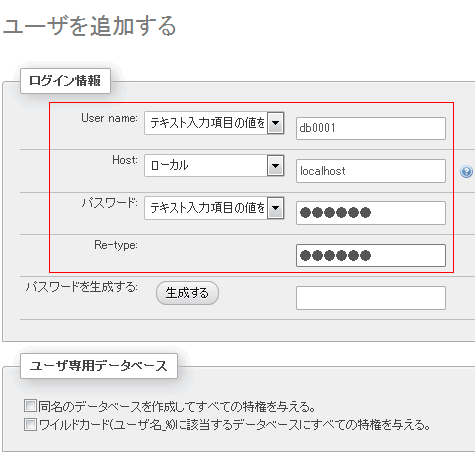
Task: Click the Host: label
Action: point(125,160)
